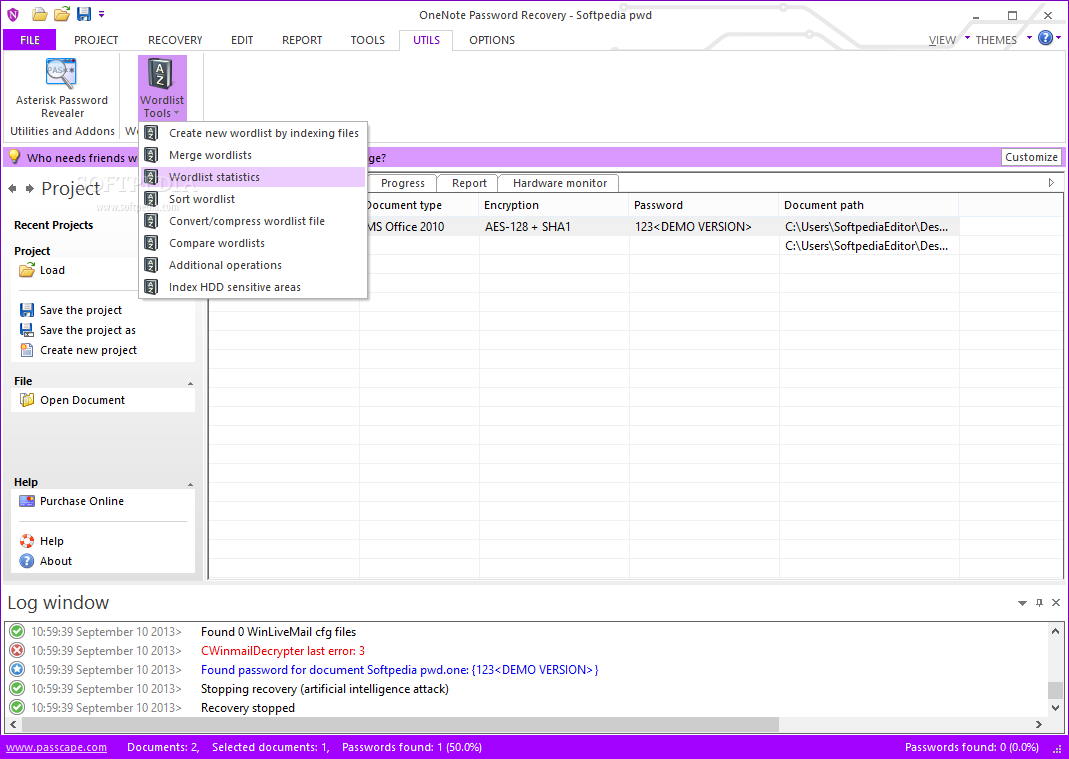
Task: Open the Log window dropdown arrow
Action: coord(1022,604)
